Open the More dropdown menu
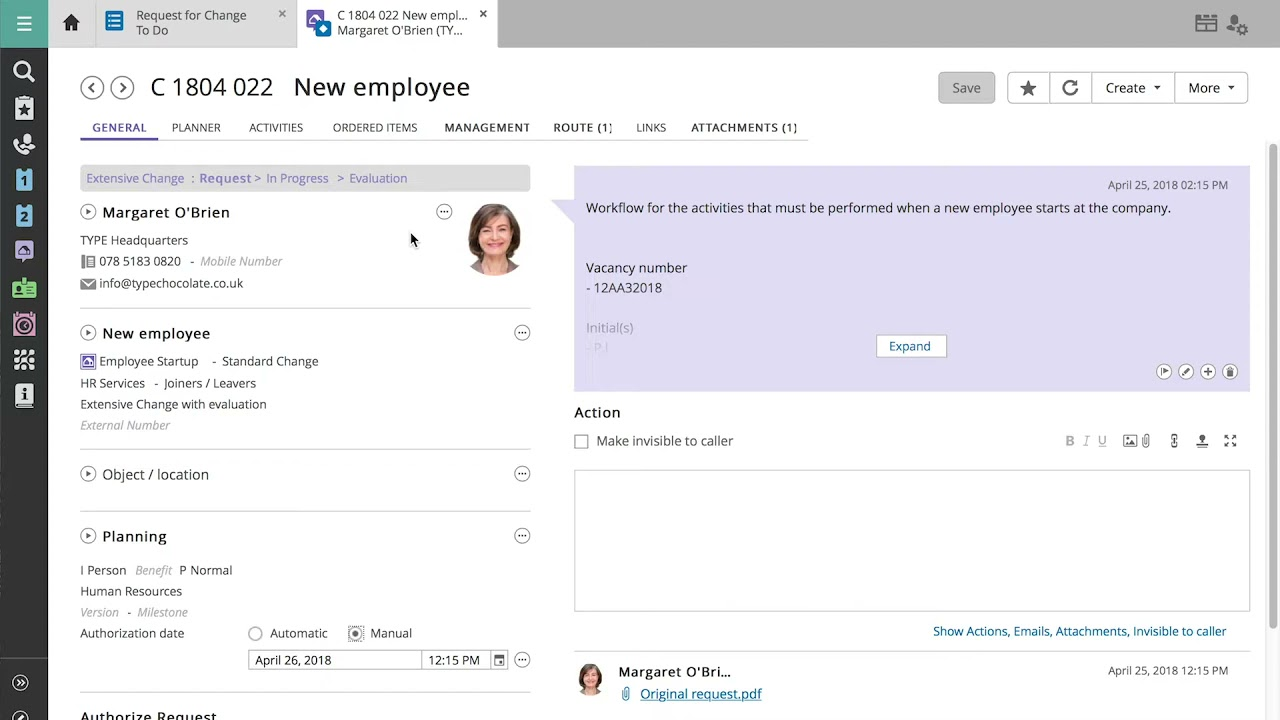The height and width of the screenshot is (720, 1280). point(1211,88)
